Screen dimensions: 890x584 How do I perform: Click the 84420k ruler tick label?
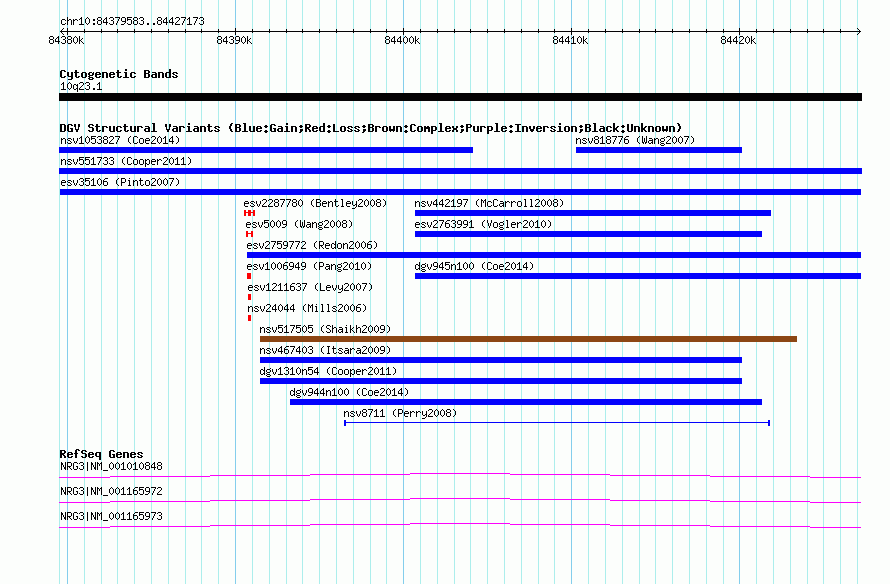[738, 40]
